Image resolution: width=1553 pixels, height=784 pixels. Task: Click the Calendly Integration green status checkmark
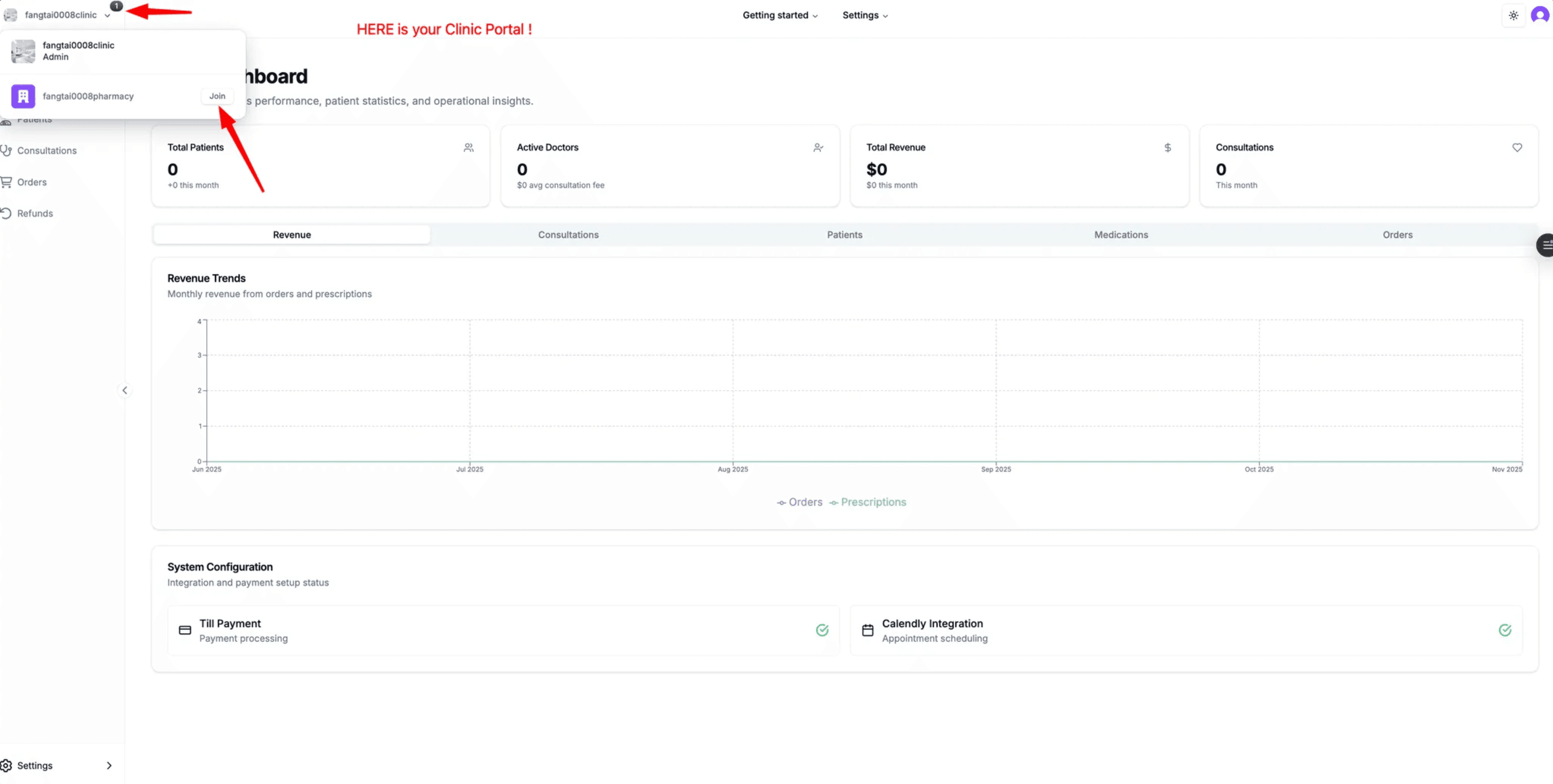1505,630
